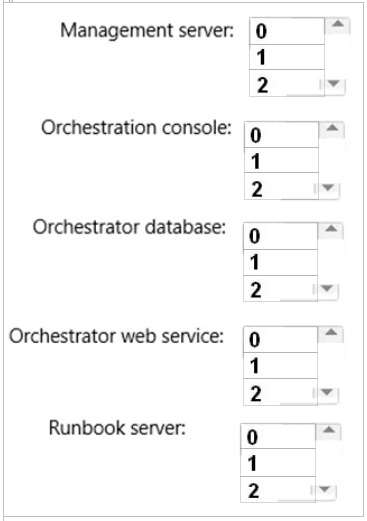Viewport: 367px width, 521px height.
Task: Select 0 for Orchestrator web service
Action: pos(280,340)
